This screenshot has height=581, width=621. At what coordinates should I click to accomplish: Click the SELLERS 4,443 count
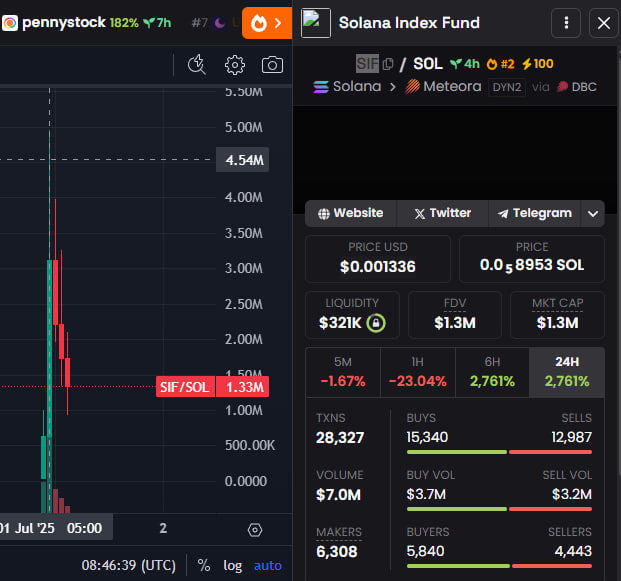click(x=573, y=551)
